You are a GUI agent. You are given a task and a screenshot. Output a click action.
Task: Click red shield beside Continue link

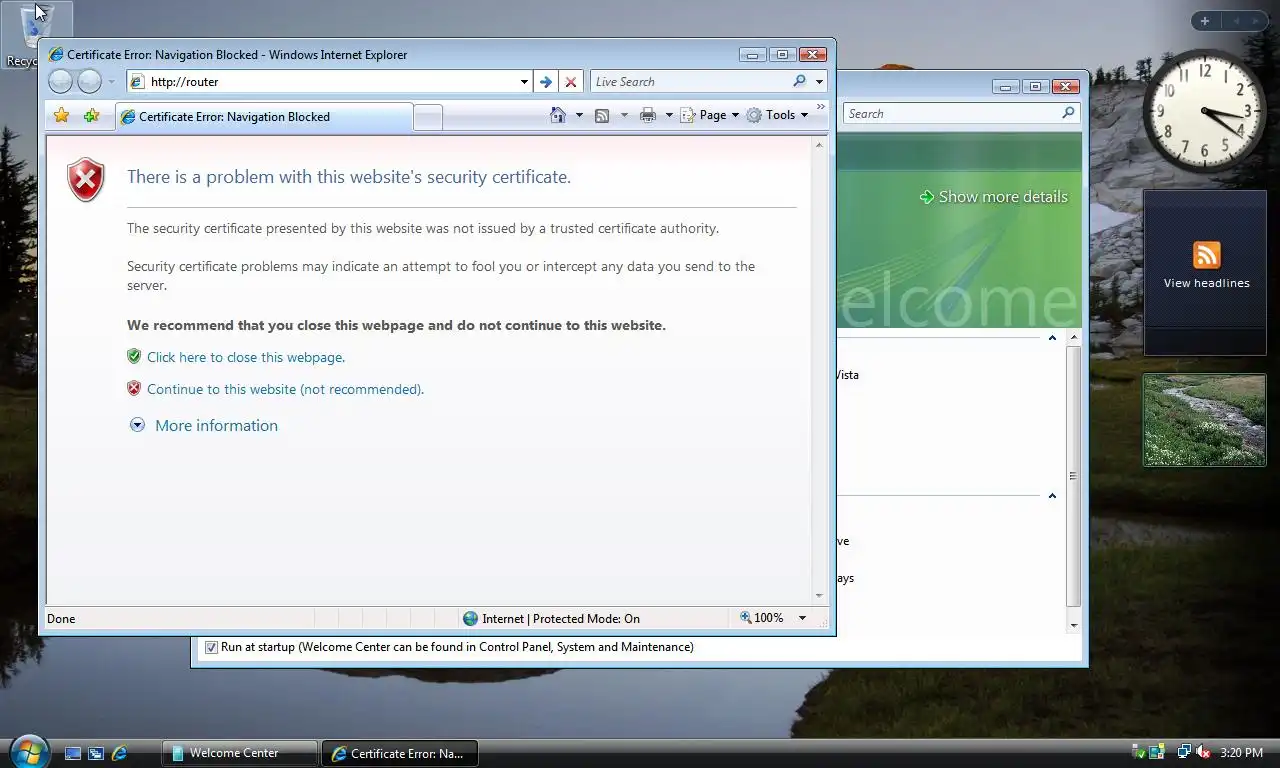134,388
